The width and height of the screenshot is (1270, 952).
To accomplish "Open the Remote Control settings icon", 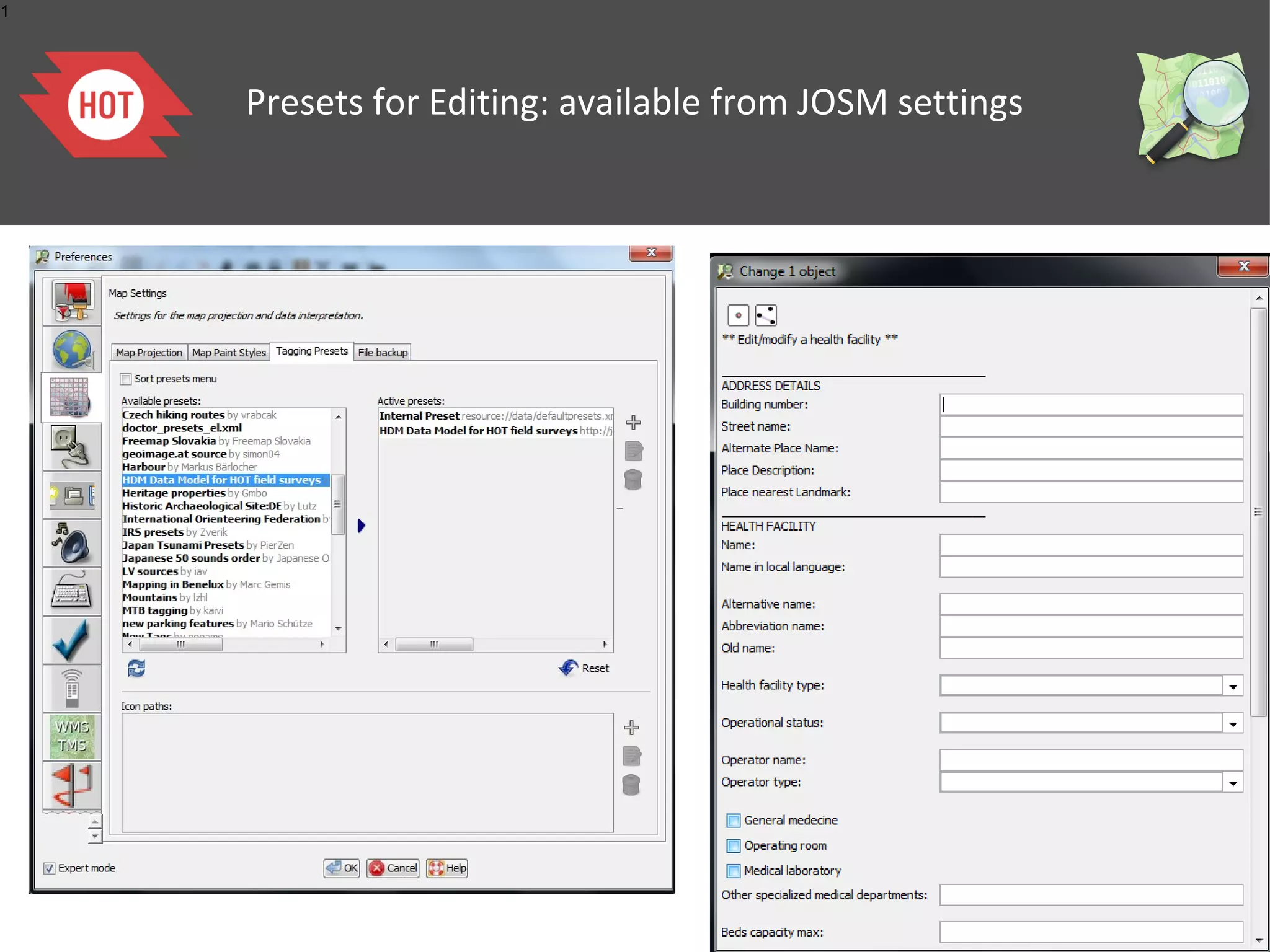I will pos(73,689).
